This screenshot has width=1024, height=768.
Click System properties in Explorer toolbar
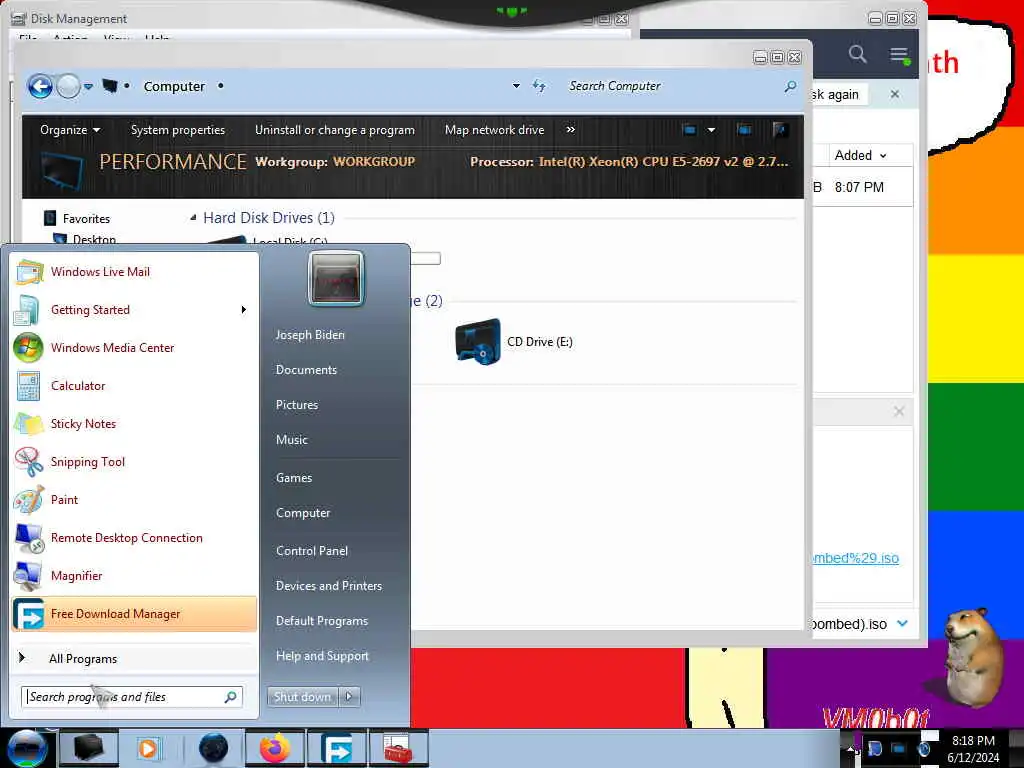click(178, 130)
